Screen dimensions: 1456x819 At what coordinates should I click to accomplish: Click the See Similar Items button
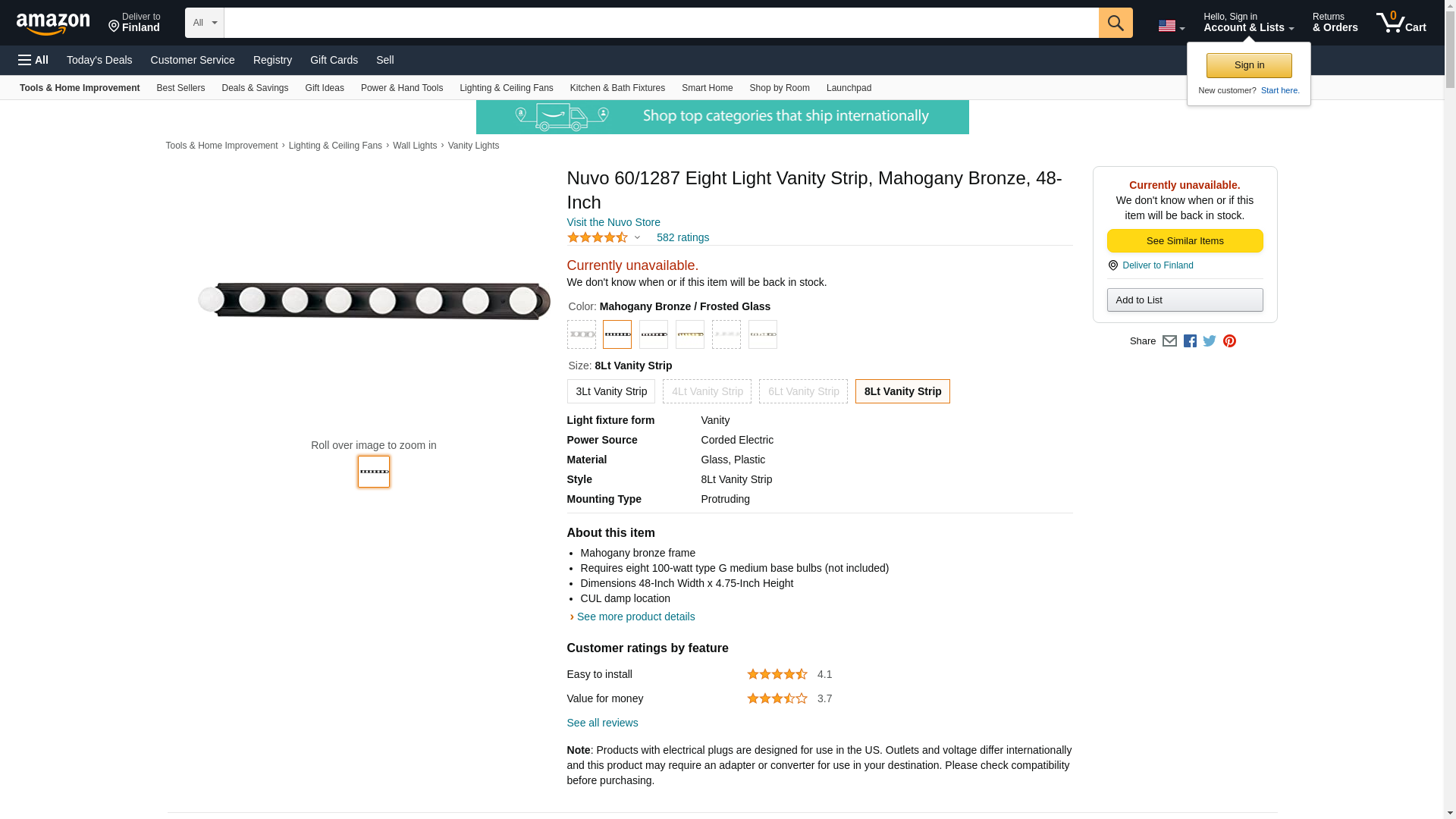(x=1185, y=241)
